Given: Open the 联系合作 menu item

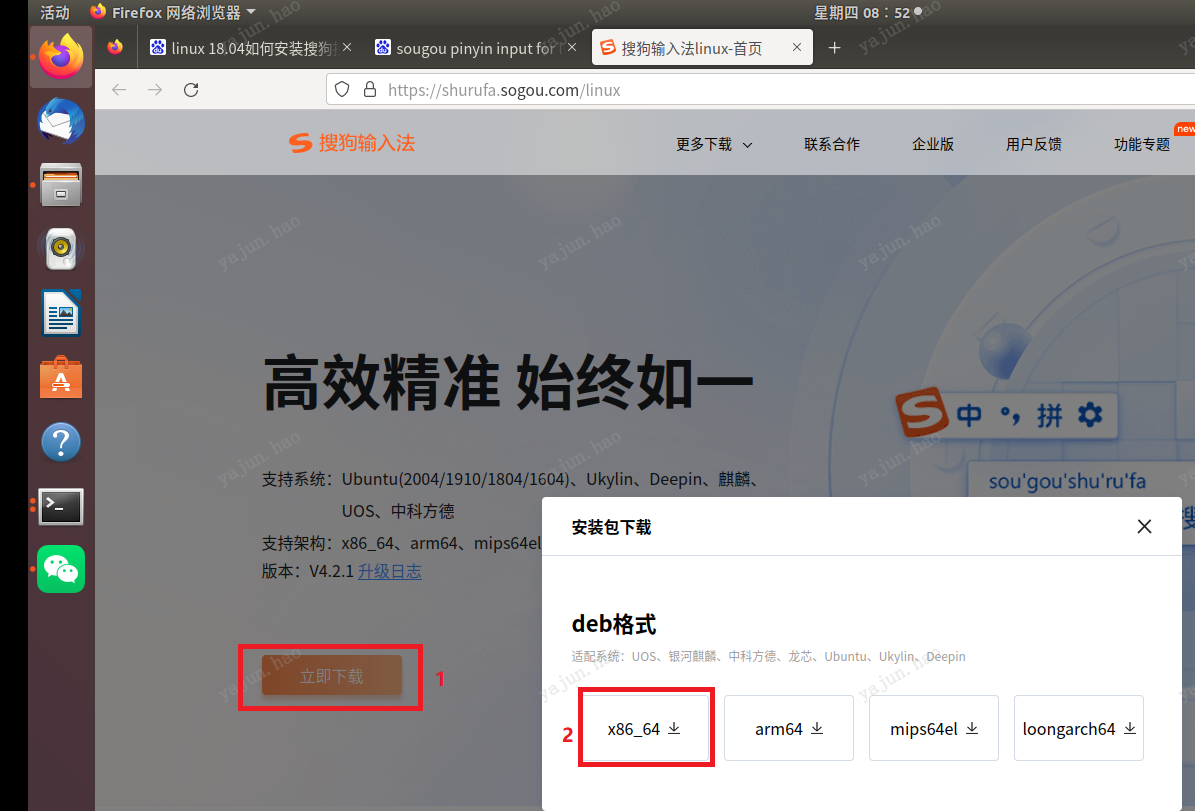Looking at the screenshot, I should click(831, 144).
